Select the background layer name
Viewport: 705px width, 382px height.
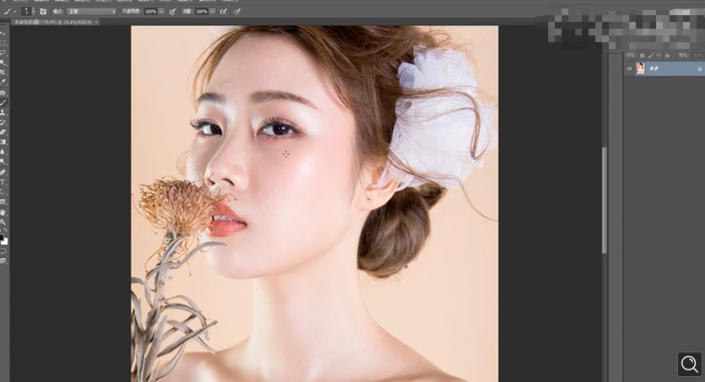coord(654,69)
